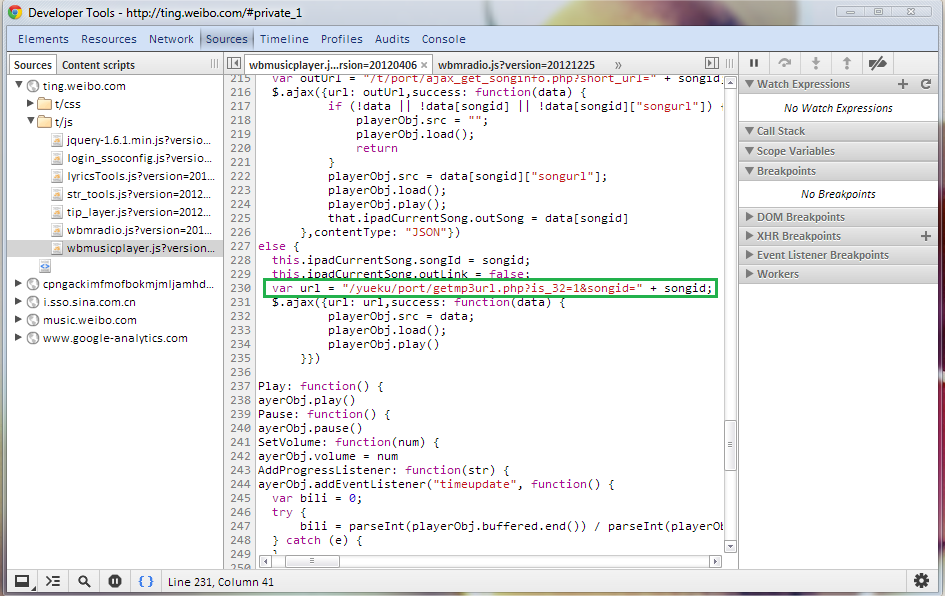The image size is (945, 596).
Task: Open search with the magnifier icon
Action: coord(84,581)
